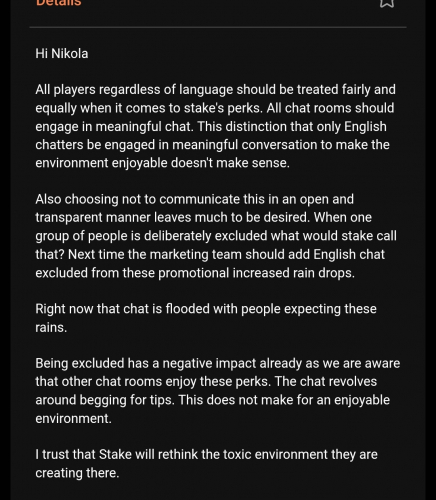Open the orange Details heading
Viewport: 436px width, 500px height.
(x=59, y=3)
